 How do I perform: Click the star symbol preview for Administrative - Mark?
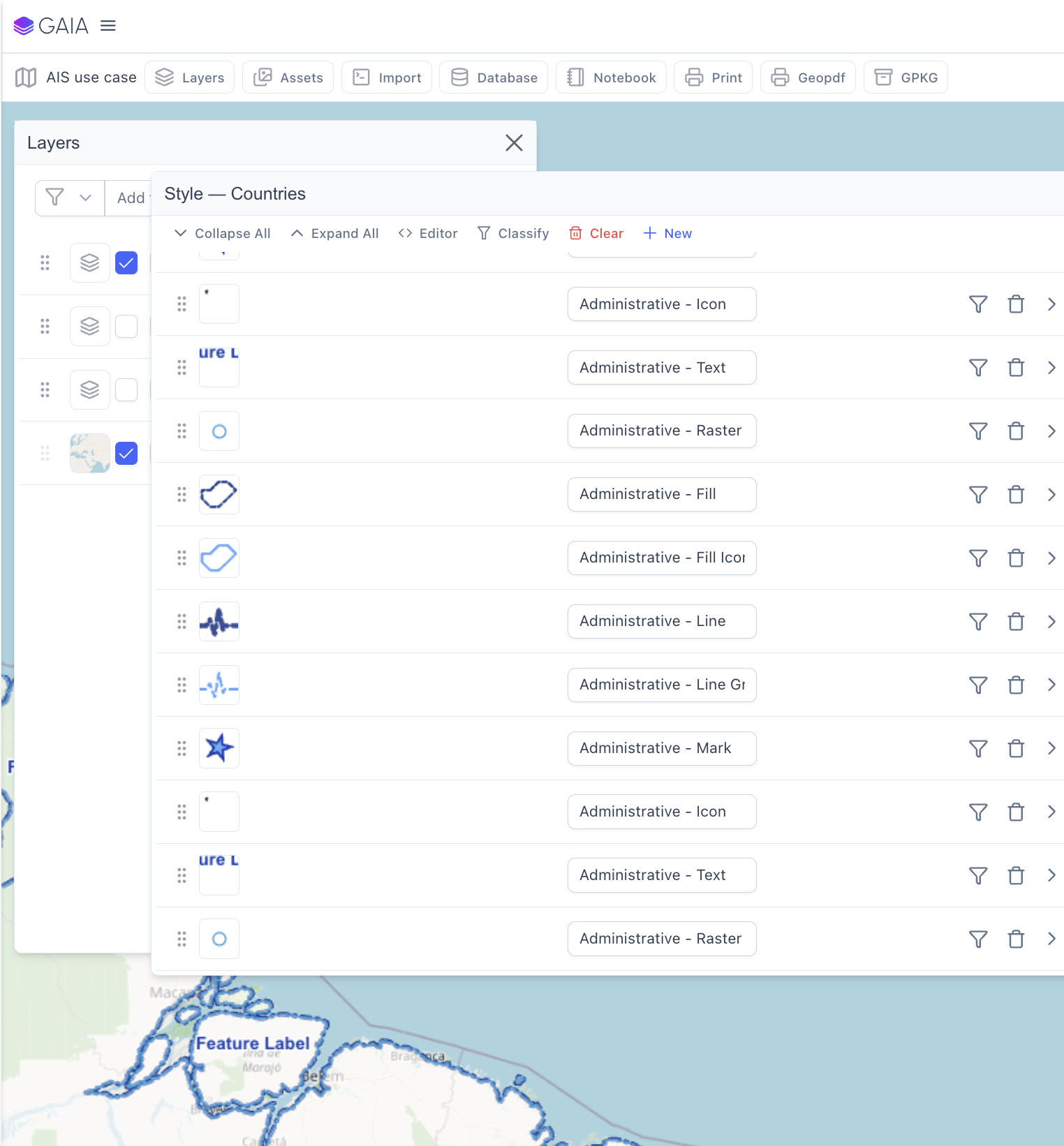[x=219, y=748]
